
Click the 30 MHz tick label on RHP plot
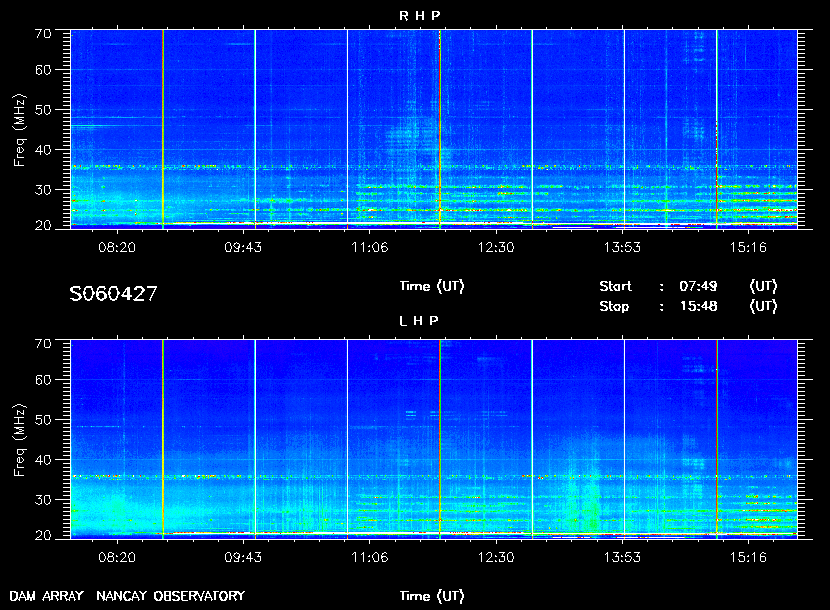coord(43,190)
